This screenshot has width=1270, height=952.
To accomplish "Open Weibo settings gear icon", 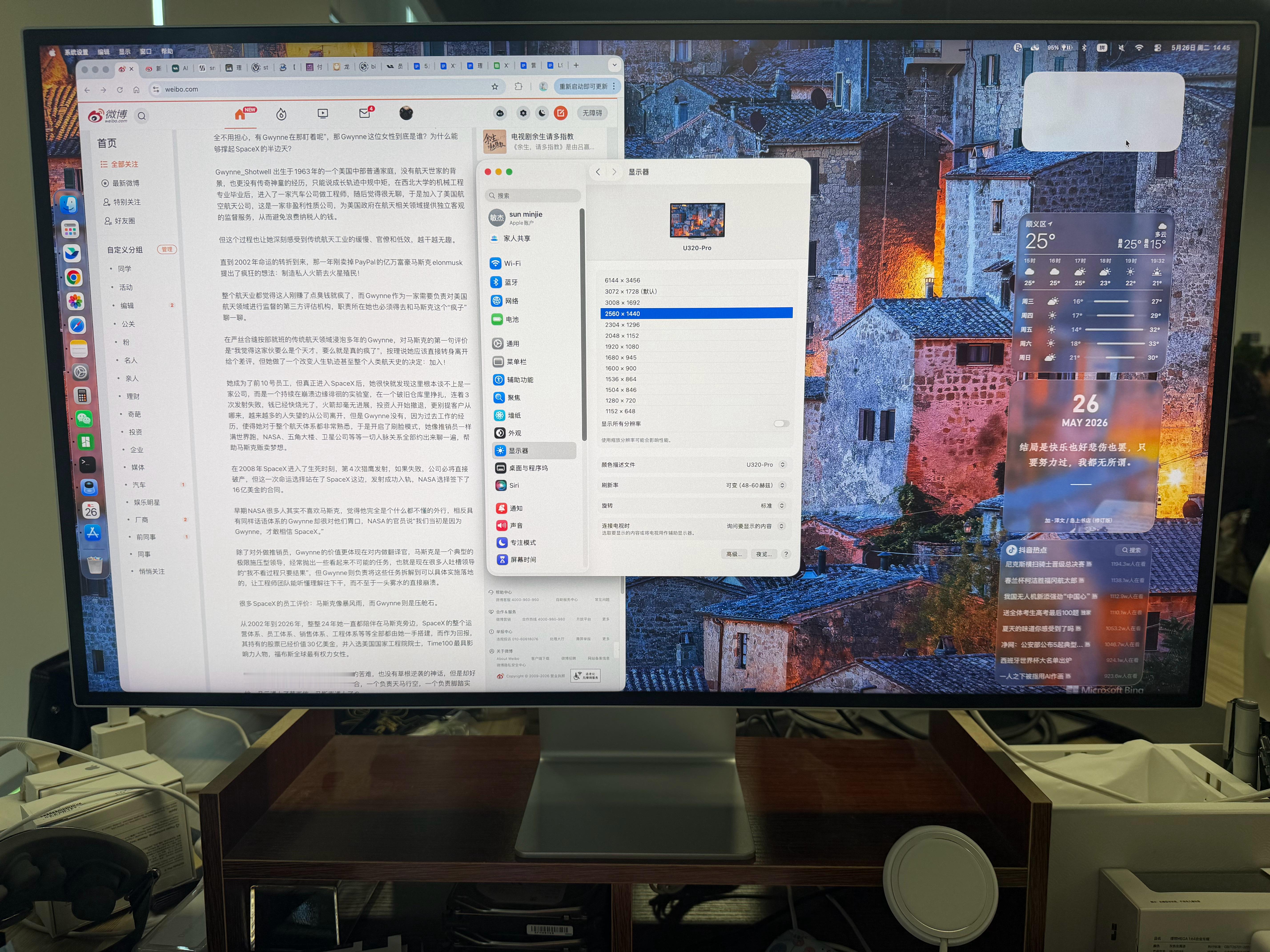I will [523, 113].
